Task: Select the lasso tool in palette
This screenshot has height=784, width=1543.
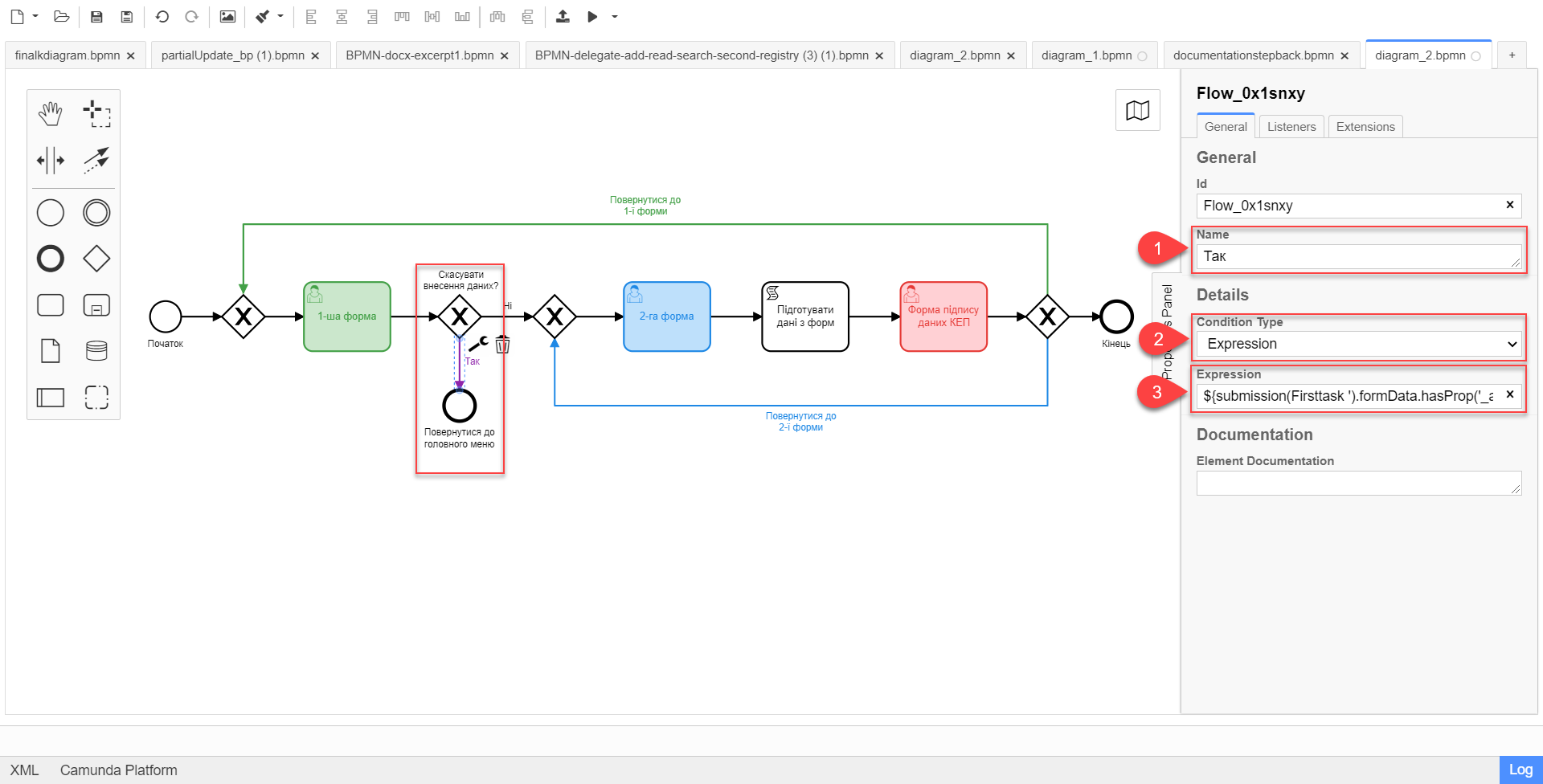Action: (96, 114)
